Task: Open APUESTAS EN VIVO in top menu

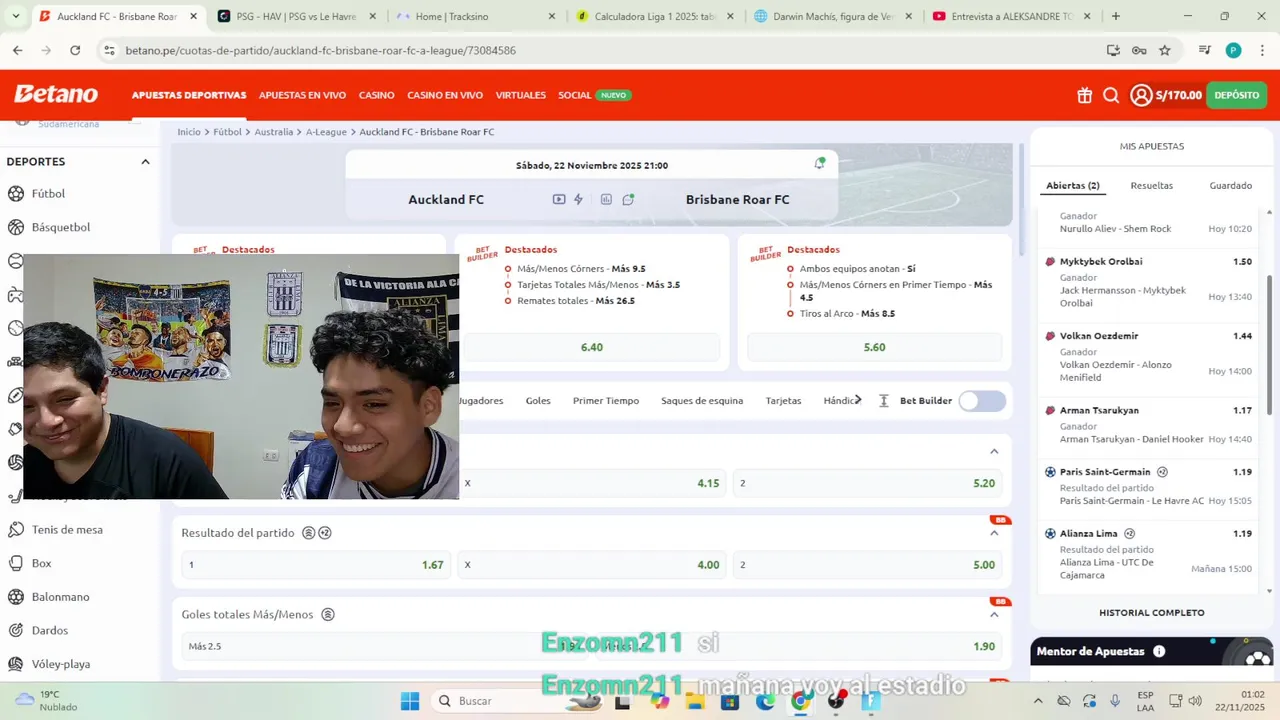Action: click(x=302, y=95)
